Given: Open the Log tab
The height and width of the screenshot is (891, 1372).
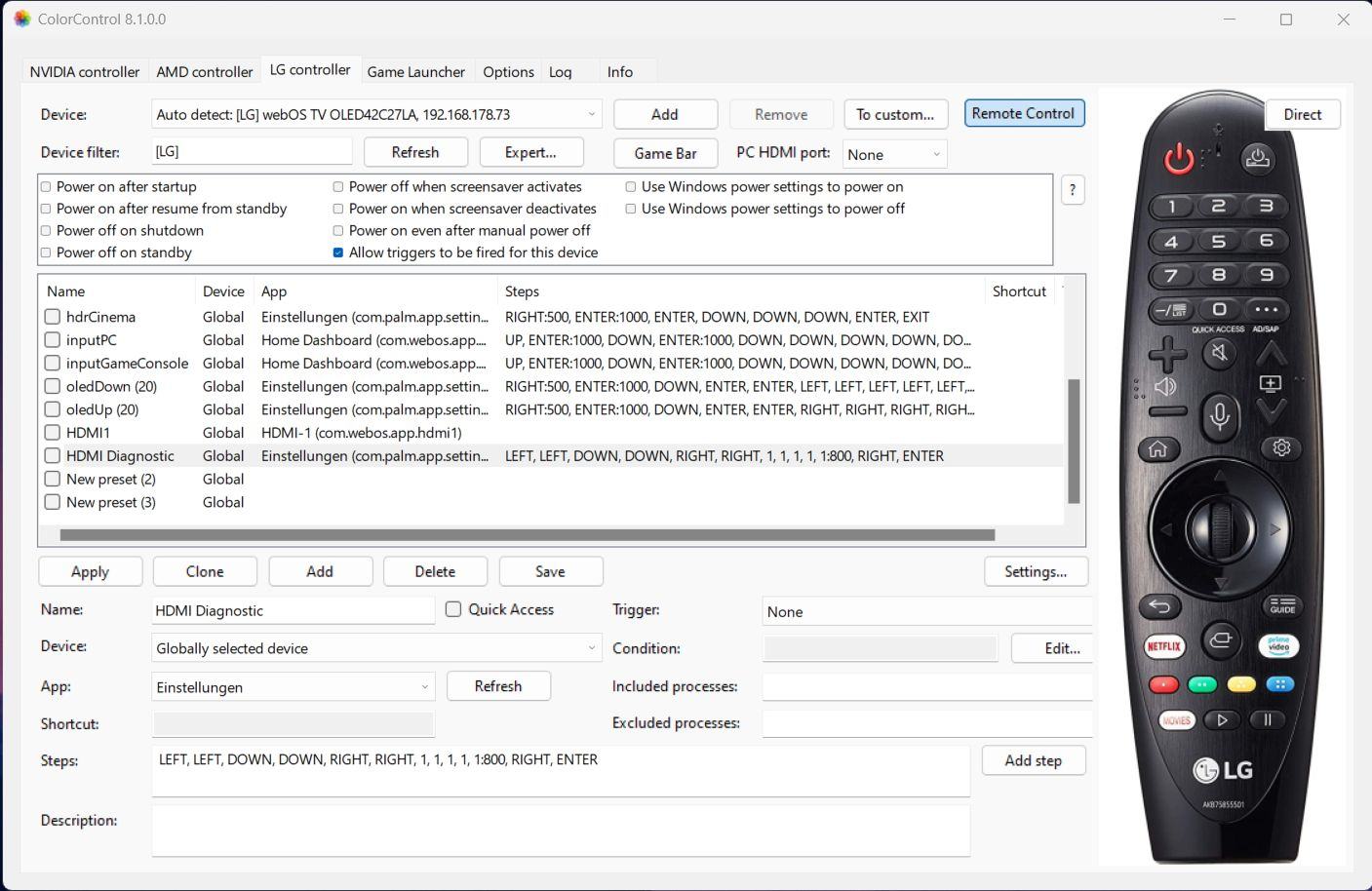Looking at the screenshot, I should tap(561, 72).
